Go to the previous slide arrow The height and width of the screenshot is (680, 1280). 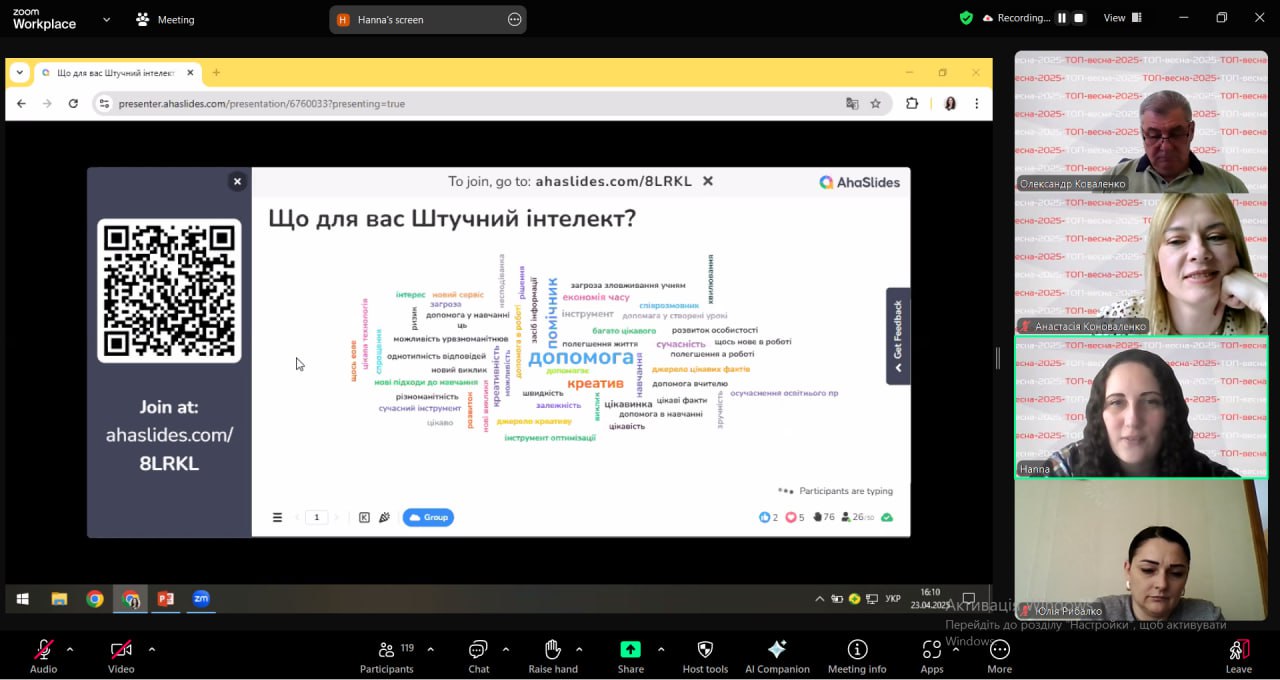pyautogui.click(x=297, y=517)
